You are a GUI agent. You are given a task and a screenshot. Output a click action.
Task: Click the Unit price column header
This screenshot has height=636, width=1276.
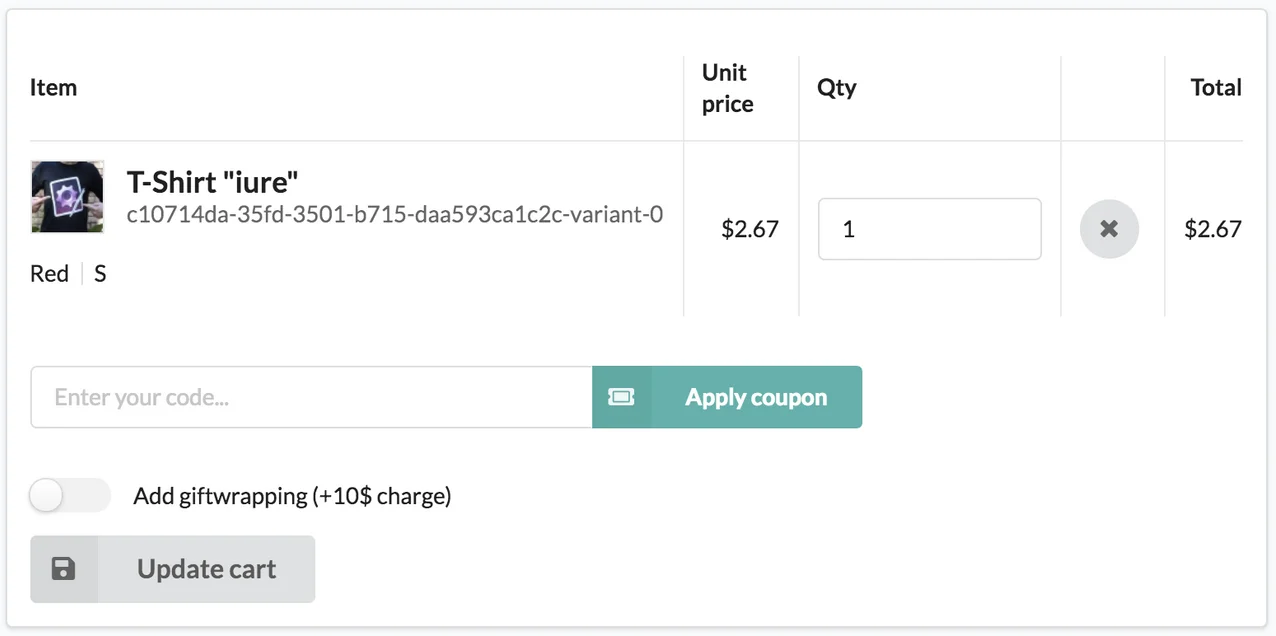(x=727, y=88)
